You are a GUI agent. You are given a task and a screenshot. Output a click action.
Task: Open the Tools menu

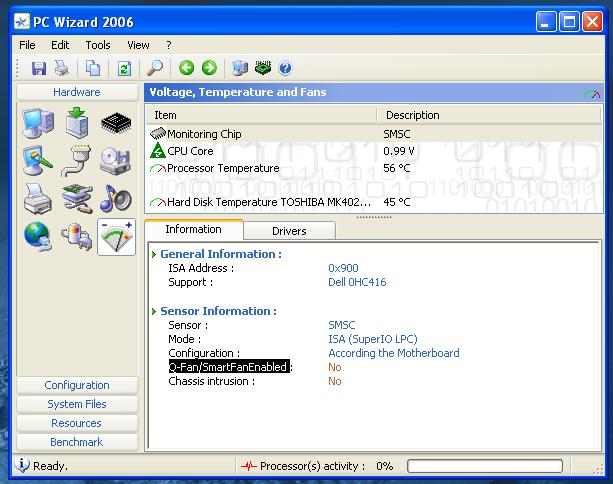(98, 45)
